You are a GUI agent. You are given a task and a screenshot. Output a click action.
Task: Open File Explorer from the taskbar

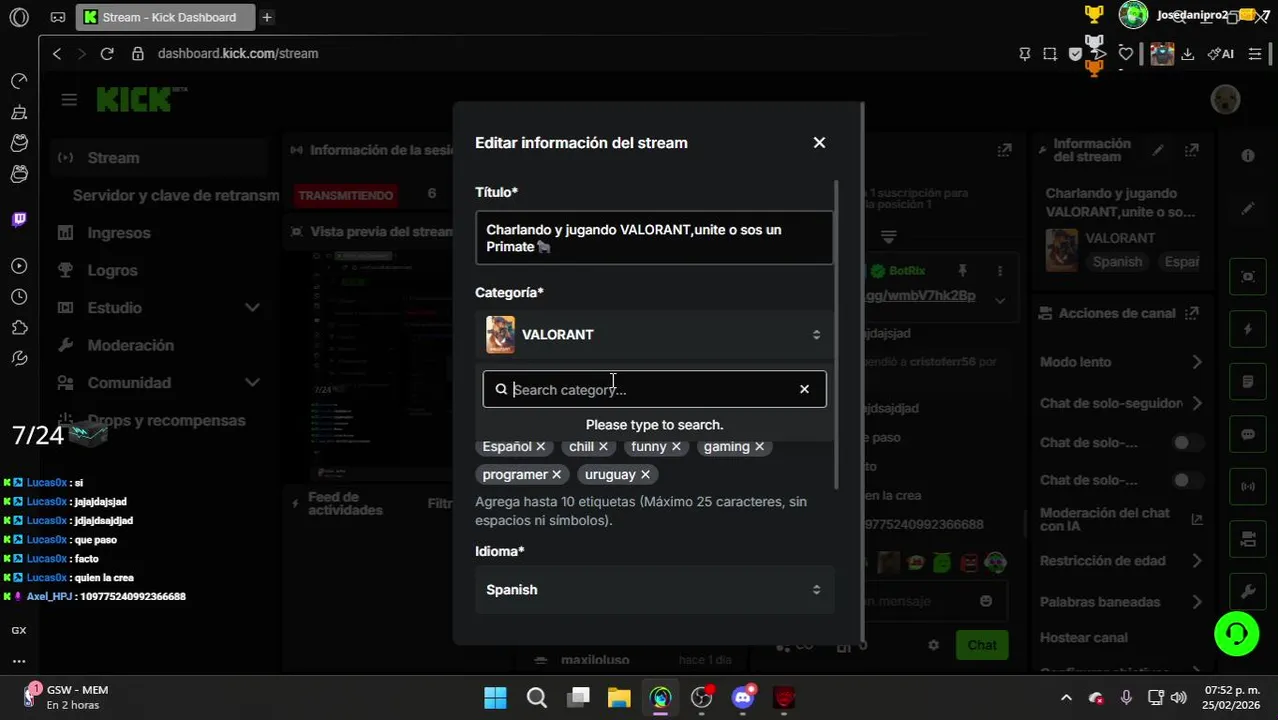coord(619,698)
